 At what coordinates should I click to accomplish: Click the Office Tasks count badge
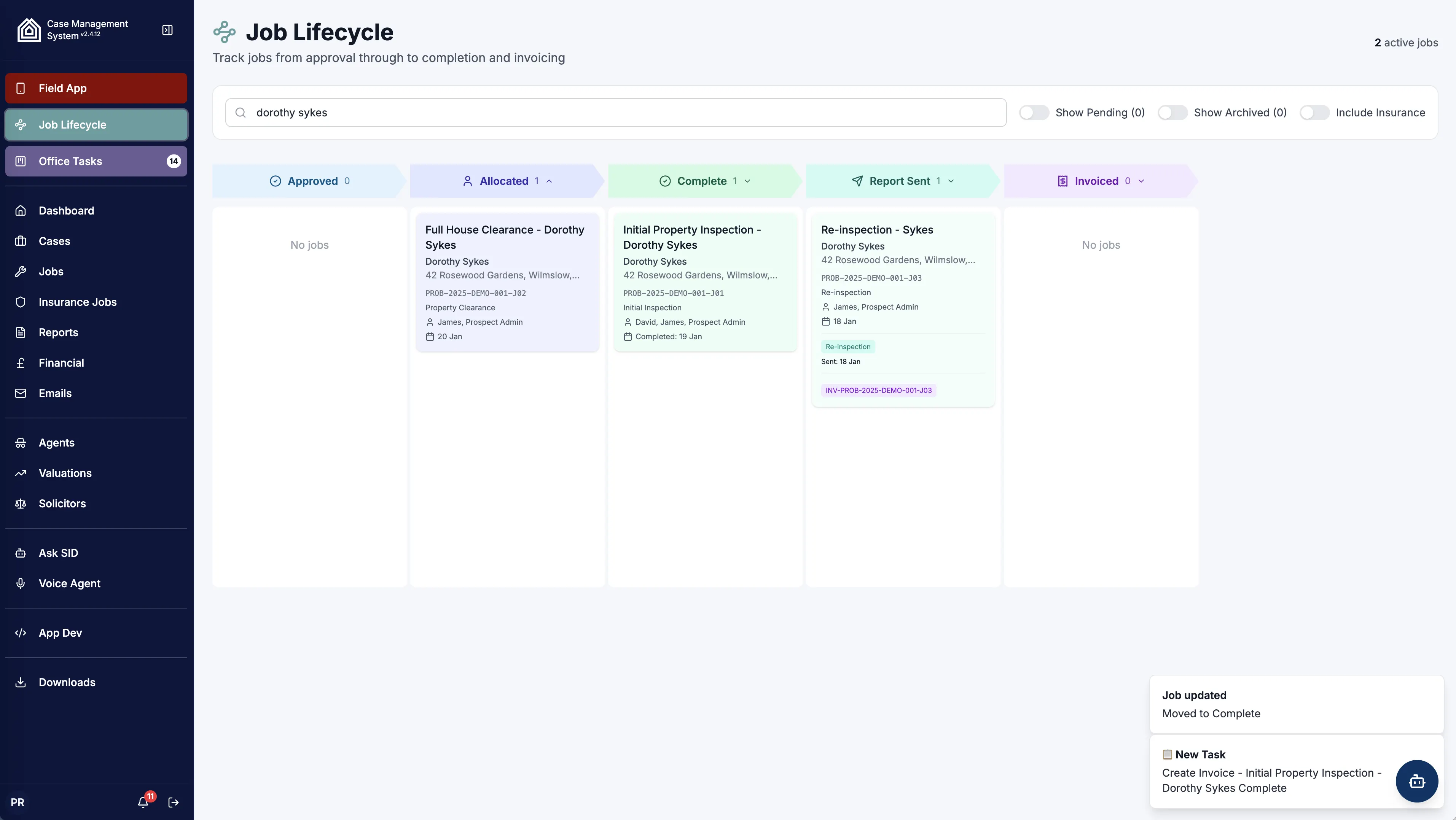click(174, 162)
